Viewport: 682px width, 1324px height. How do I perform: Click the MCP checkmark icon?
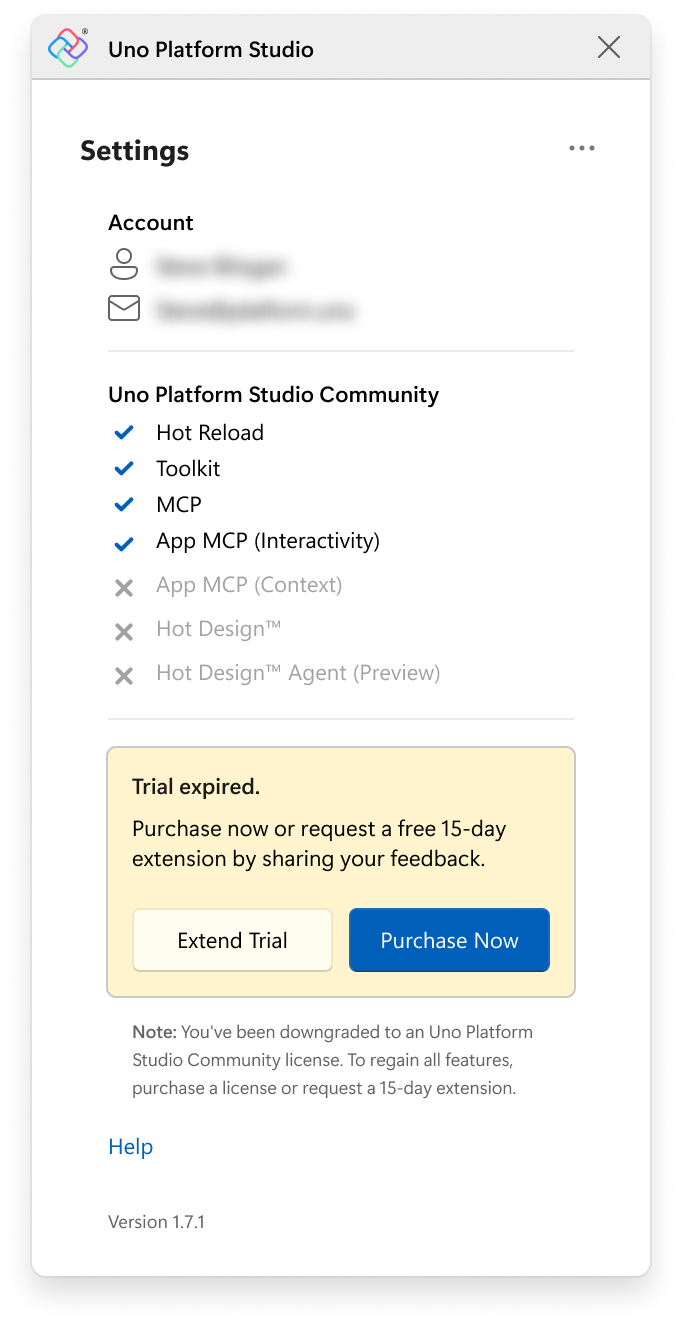124,505
